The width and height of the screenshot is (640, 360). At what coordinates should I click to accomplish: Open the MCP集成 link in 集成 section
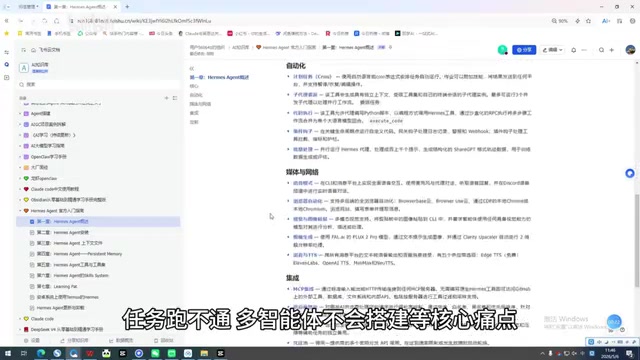303,289
